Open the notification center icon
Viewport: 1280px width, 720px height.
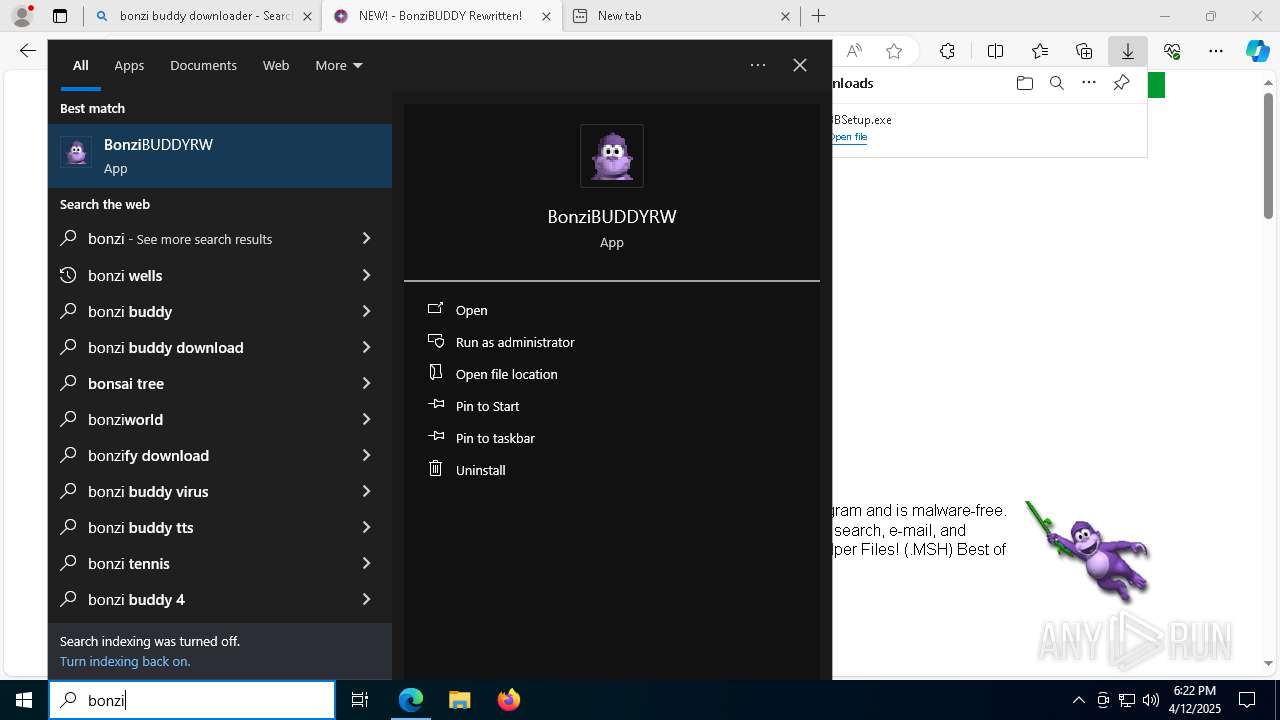click(x=1247, y=700)
